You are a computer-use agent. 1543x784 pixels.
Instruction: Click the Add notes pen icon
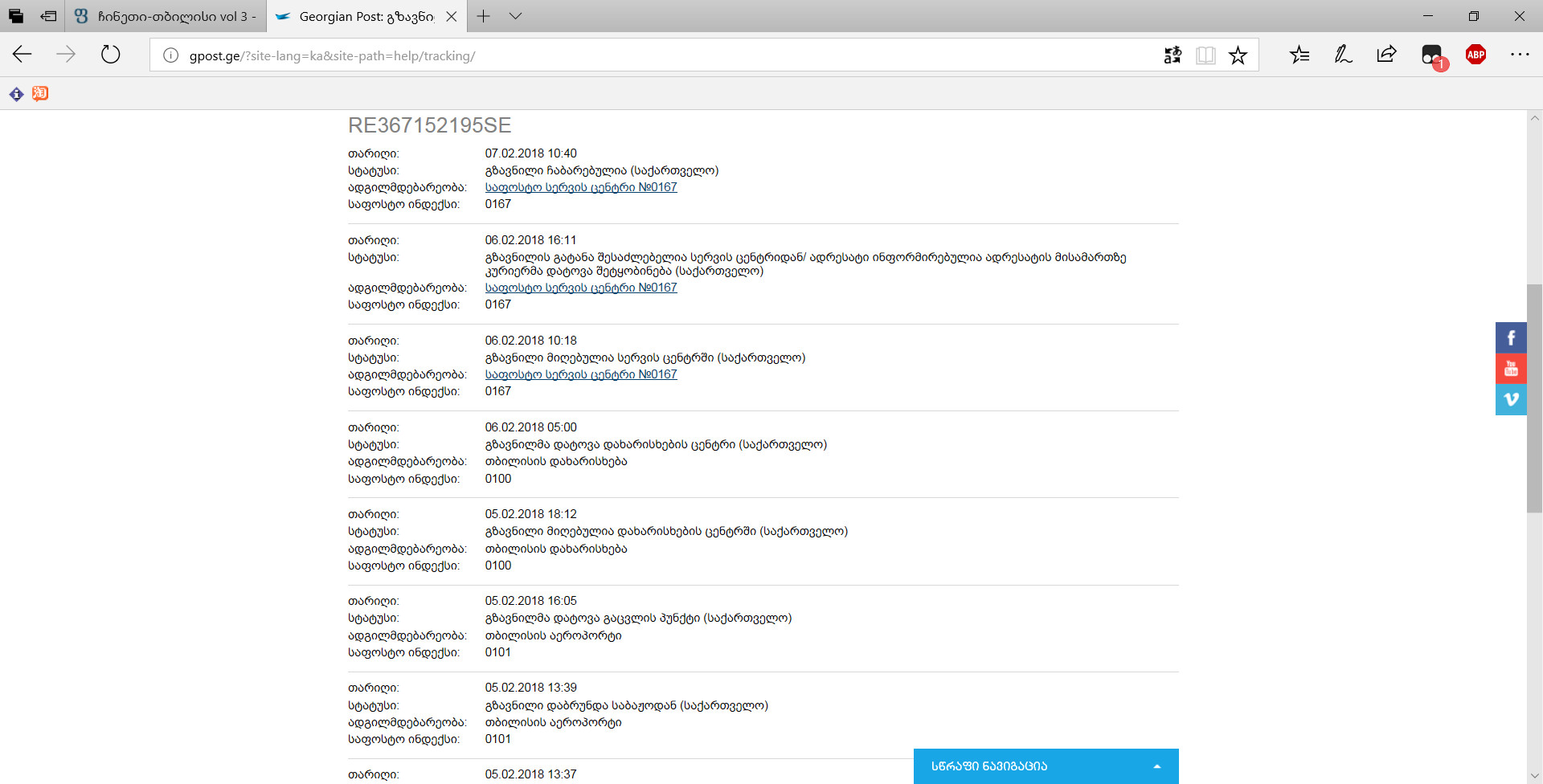pos(1343,55)
